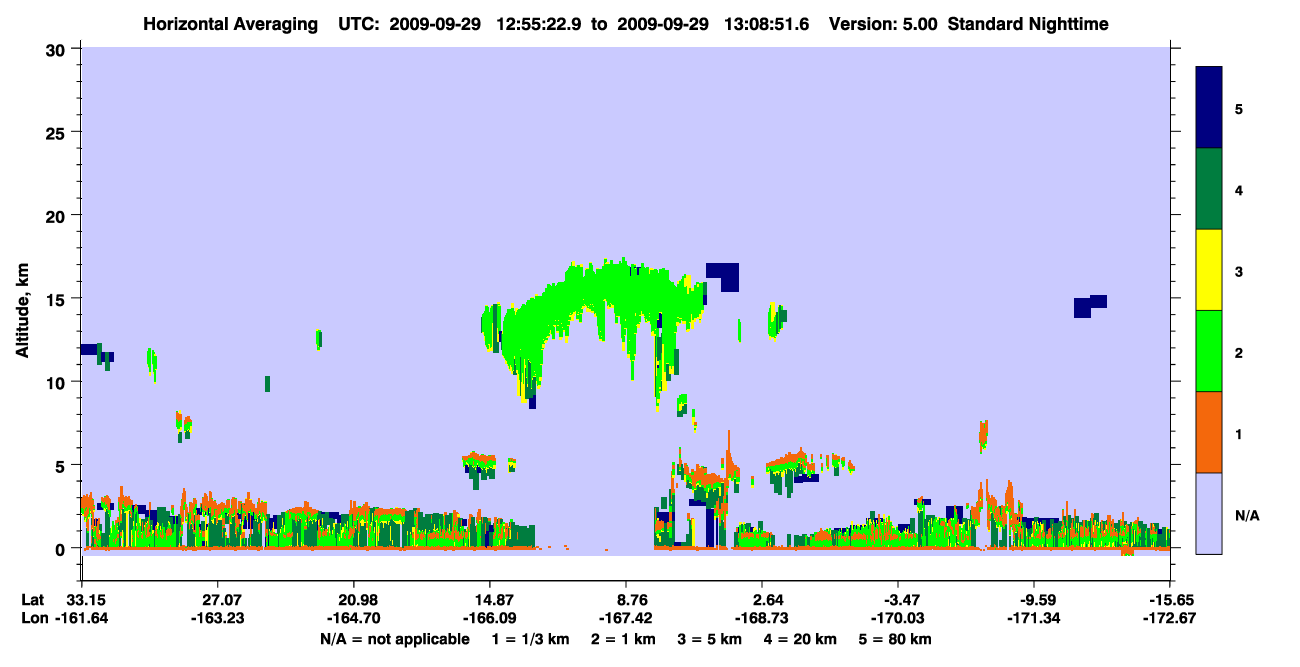Click the altitude tick label 15
The height and width of the screenshot is (667, 1300).
pos(58,299)
